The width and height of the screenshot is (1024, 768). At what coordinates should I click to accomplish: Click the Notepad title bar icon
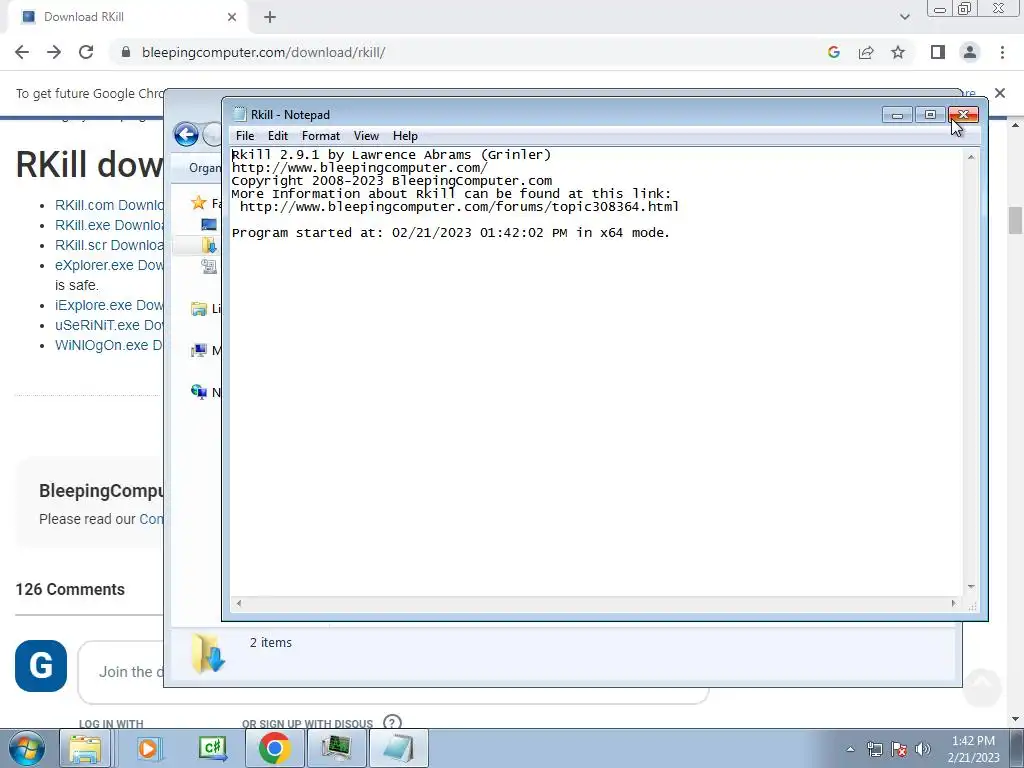pyautogui.click(x=240, y=114)
